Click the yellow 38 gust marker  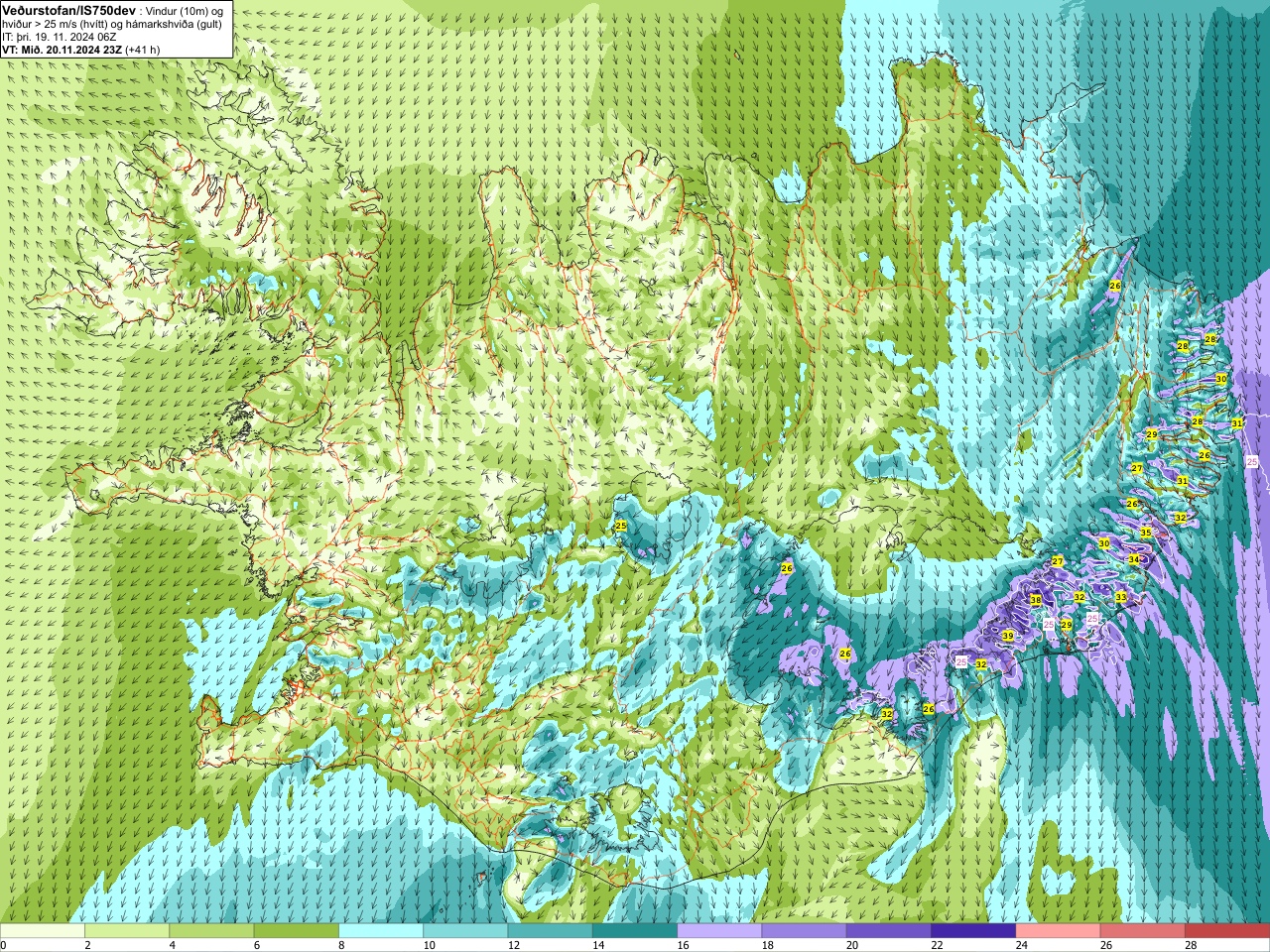(1036, 600)
